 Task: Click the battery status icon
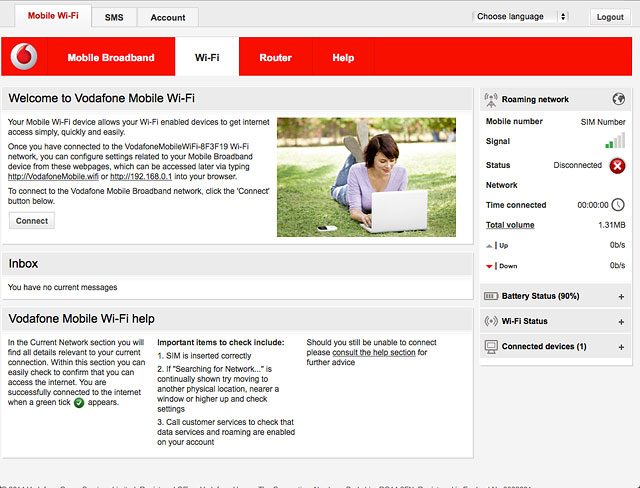click(x=490, y=297)
